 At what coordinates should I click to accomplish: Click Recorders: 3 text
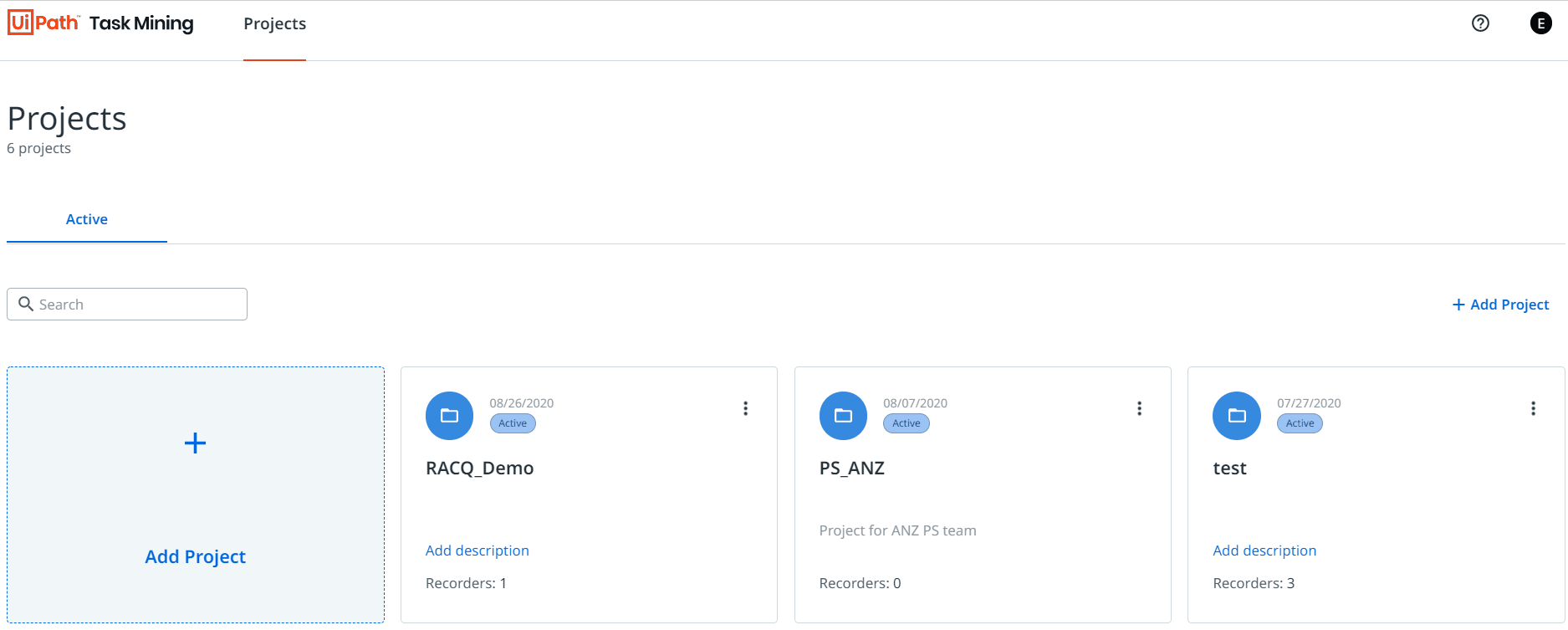(x=1254, y=583)
